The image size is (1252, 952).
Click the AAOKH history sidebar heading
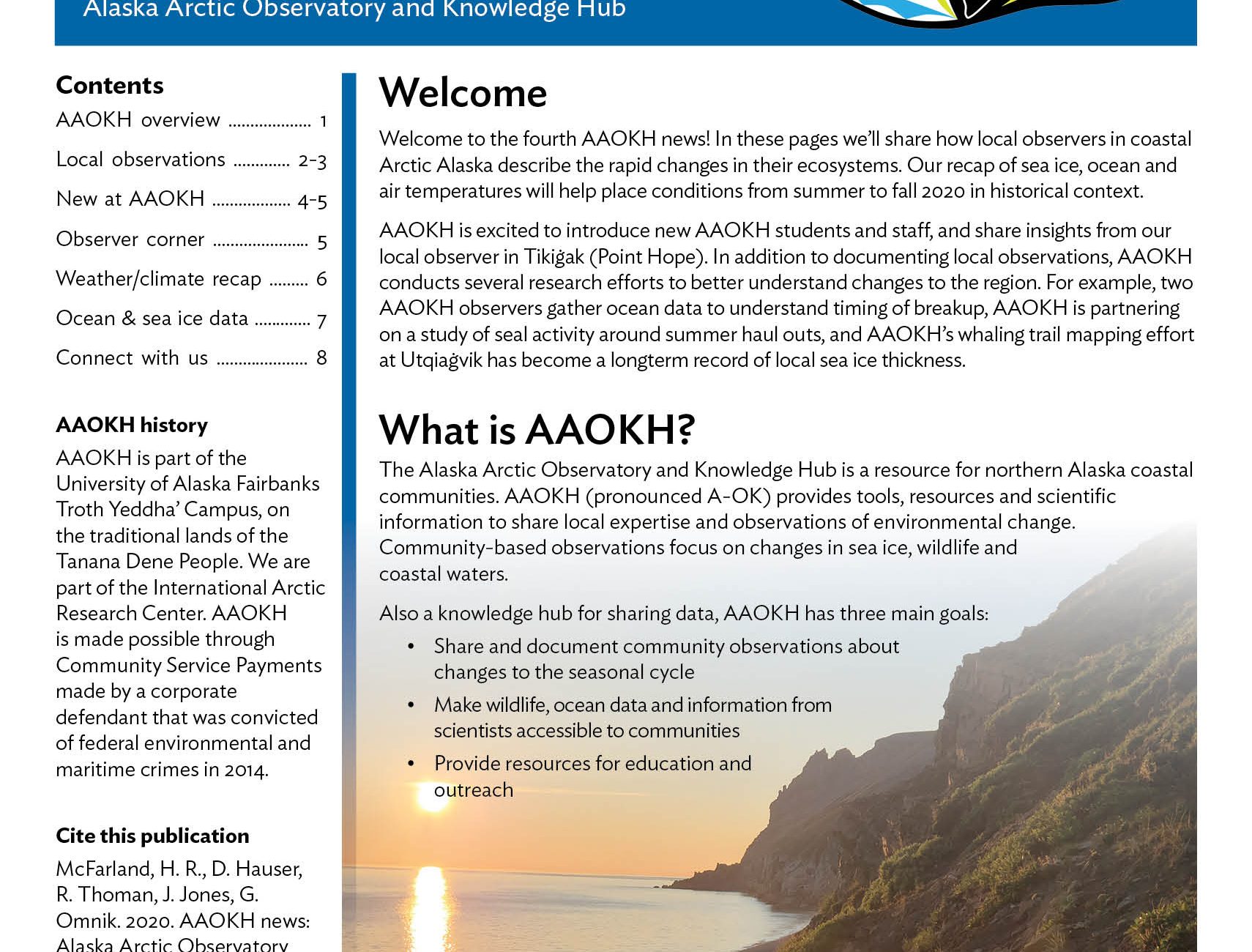click(x=132, y=425)
